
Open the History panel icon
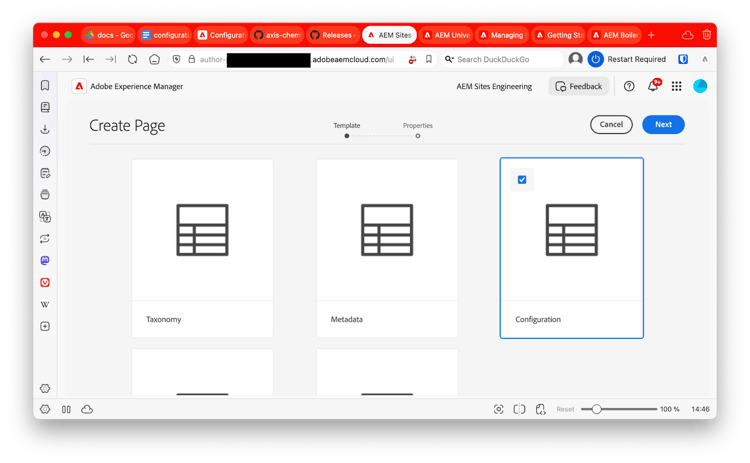(x=45, y=151)
